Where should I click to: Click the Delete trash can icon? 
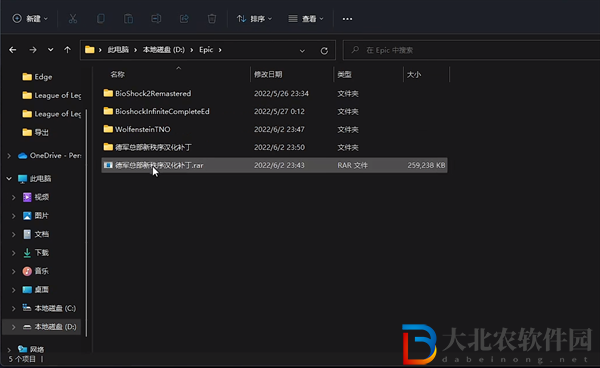click(x=212, y=18)
